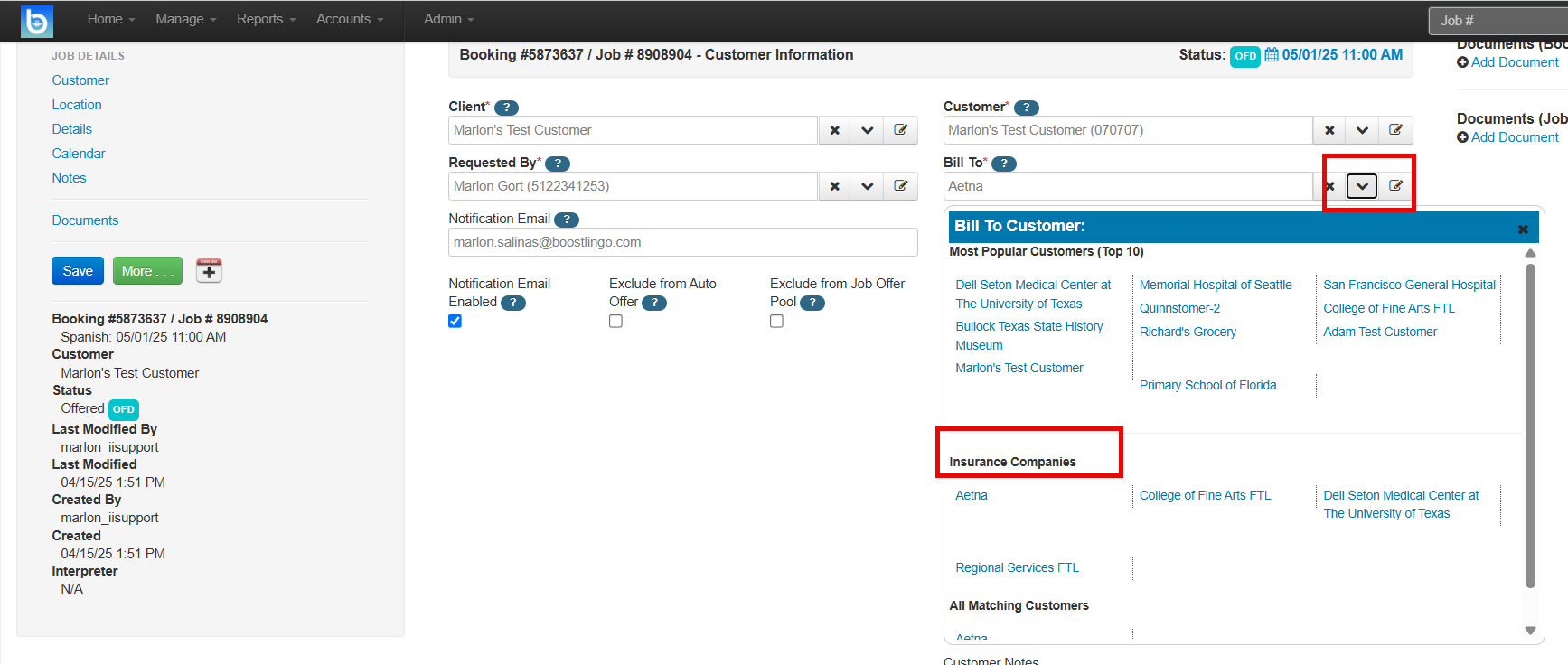Click the calendar add icon button
The width and height of the screenshot is (1568, 665).
209,271
